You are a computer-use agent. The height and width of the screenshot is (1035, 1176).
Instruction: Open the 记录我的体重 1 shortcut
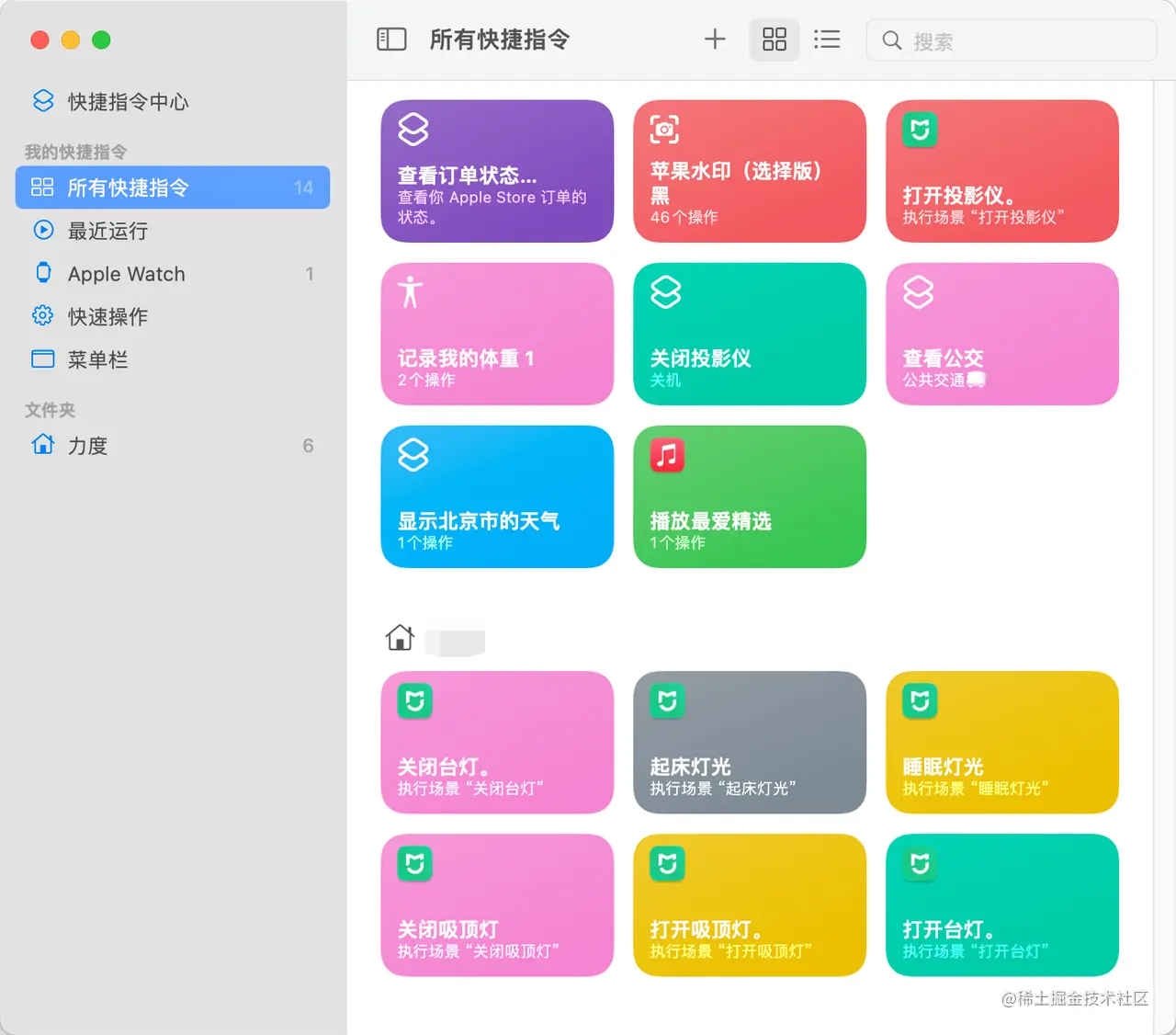(x=497, y=334)
